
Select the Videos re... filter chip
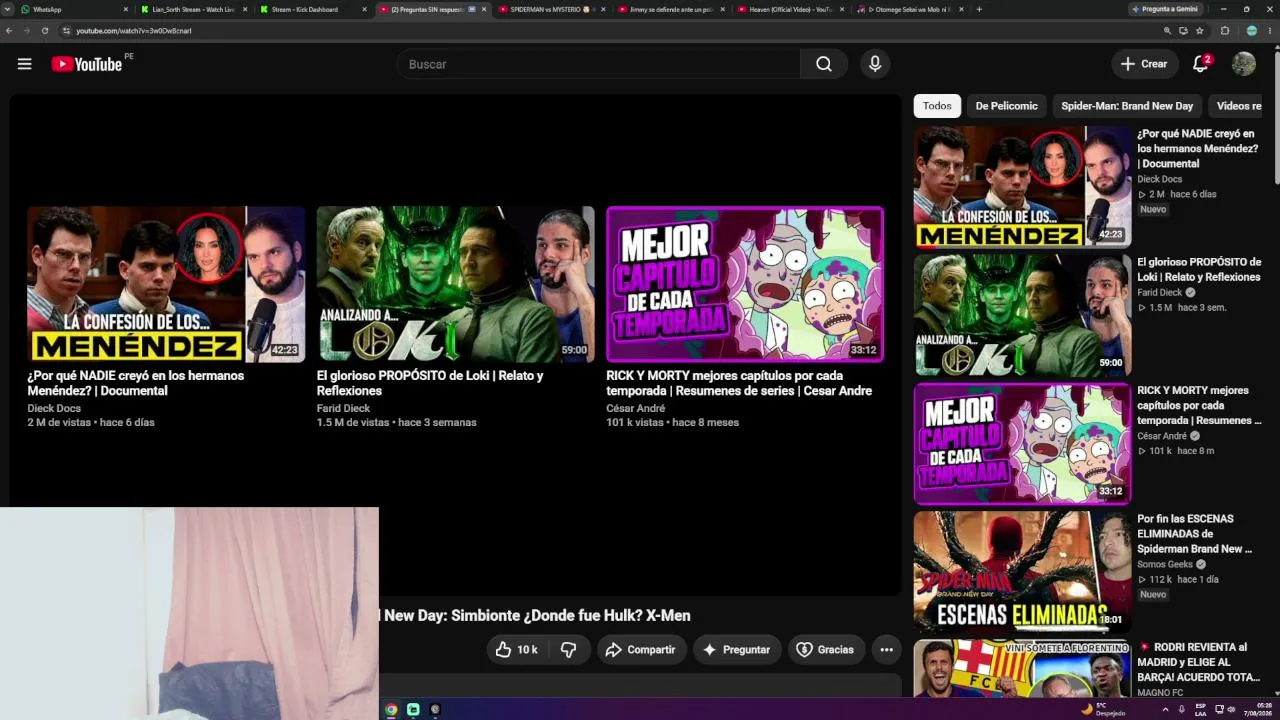click(1238, 106)
